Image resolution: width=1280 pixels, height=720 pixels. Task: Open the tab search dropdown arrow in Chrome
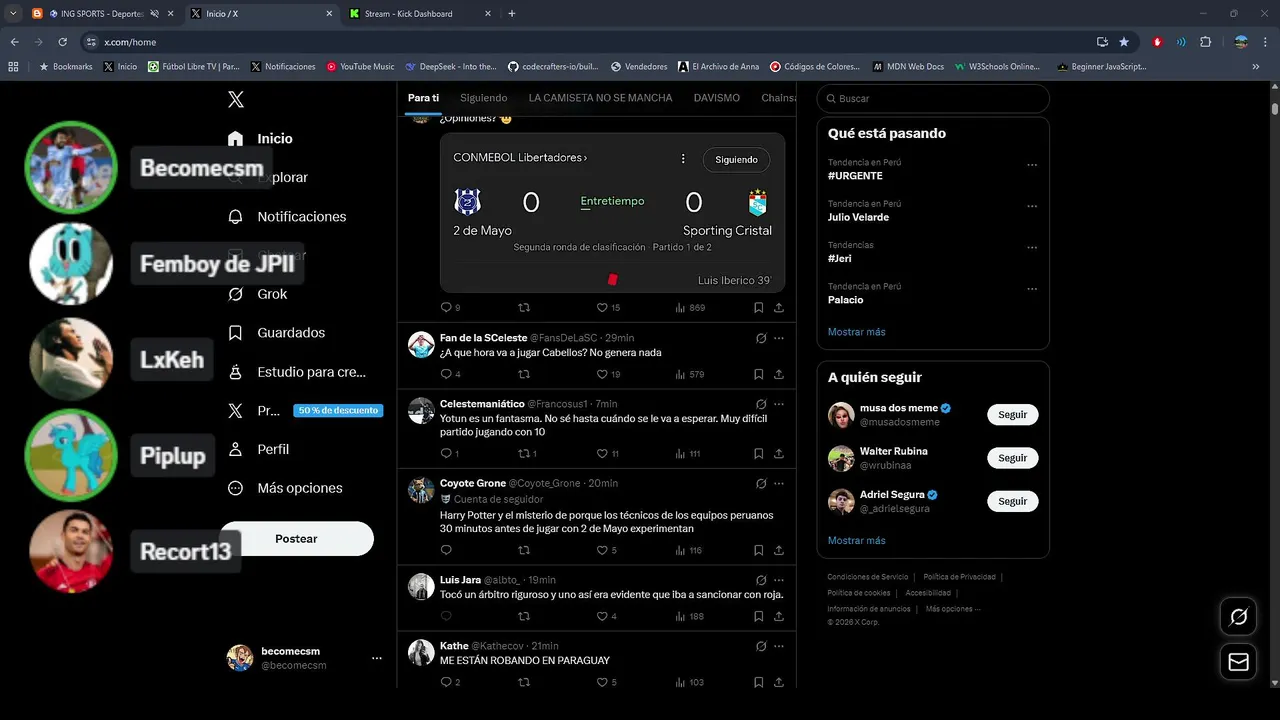click(13, 14)
